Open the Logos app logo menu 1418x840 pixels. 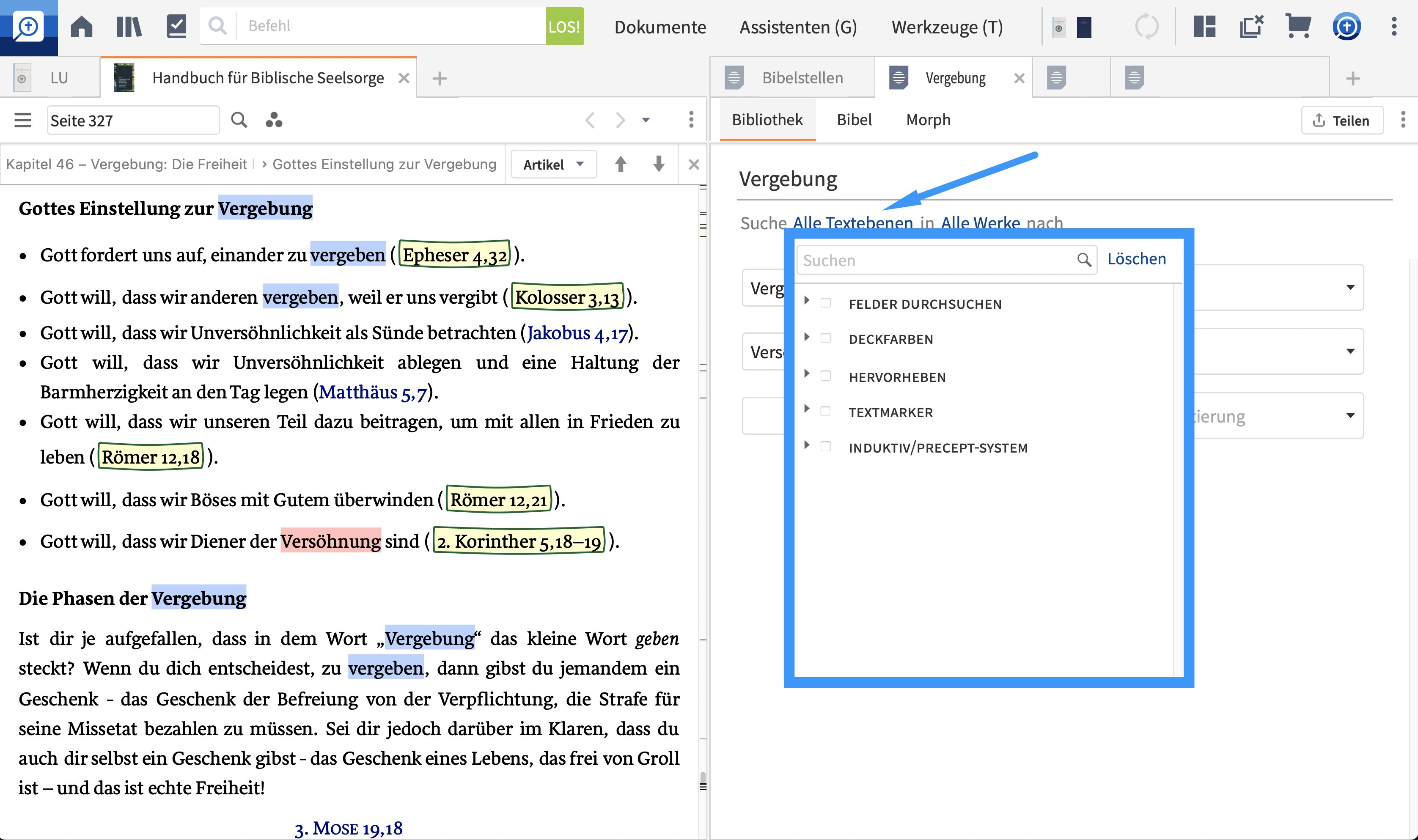click(x=28, y=27)
